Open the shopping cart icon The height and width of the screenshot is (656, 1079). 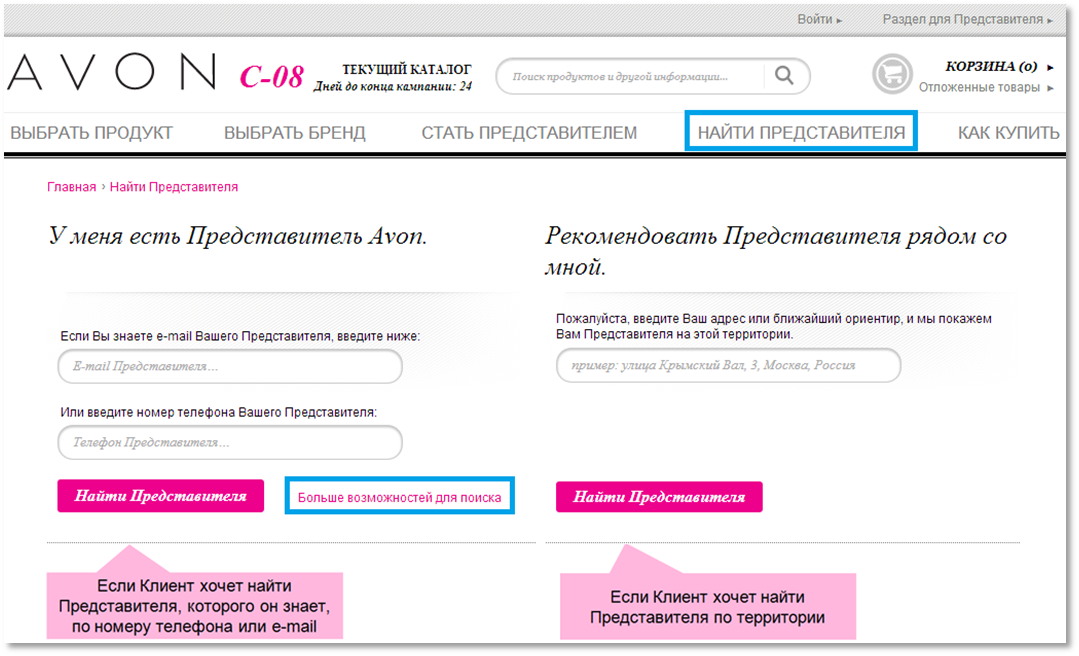893,74
